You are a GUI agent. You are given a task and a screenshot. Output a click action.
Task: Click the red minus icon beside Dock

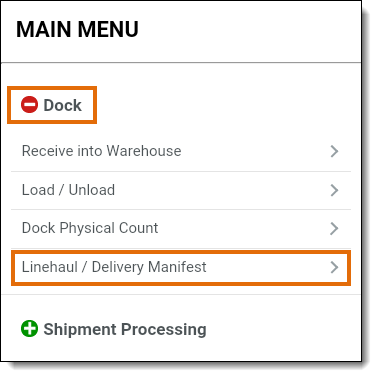click(29, 105)
